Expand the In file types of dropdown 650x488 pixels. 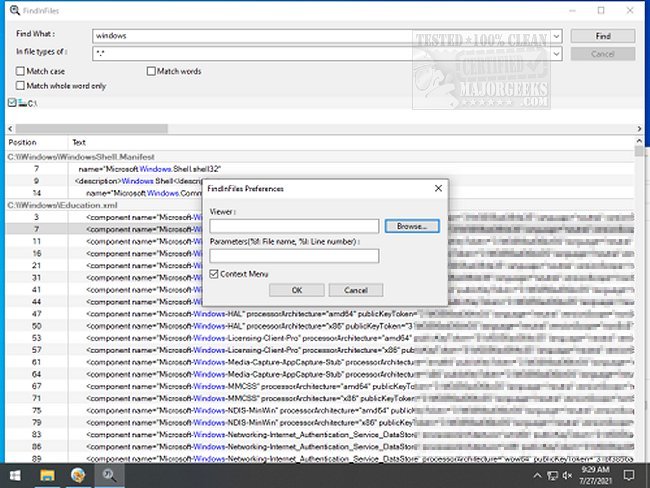pyautogui.click(x=556, y=54)
